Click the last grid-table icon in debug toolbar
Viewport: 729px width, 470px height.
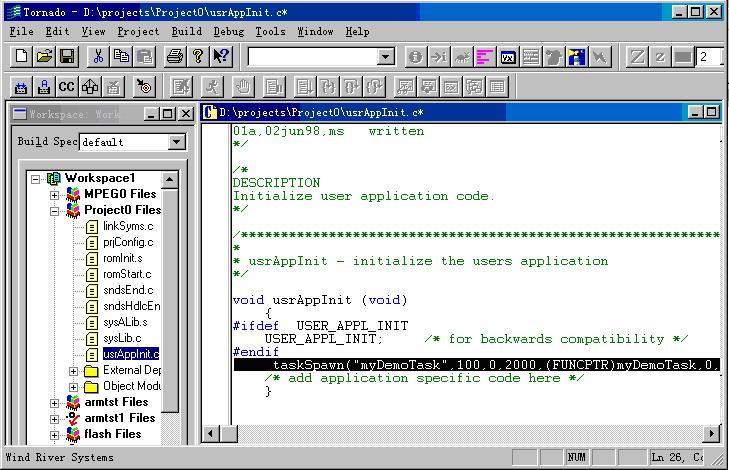point(497,86)
